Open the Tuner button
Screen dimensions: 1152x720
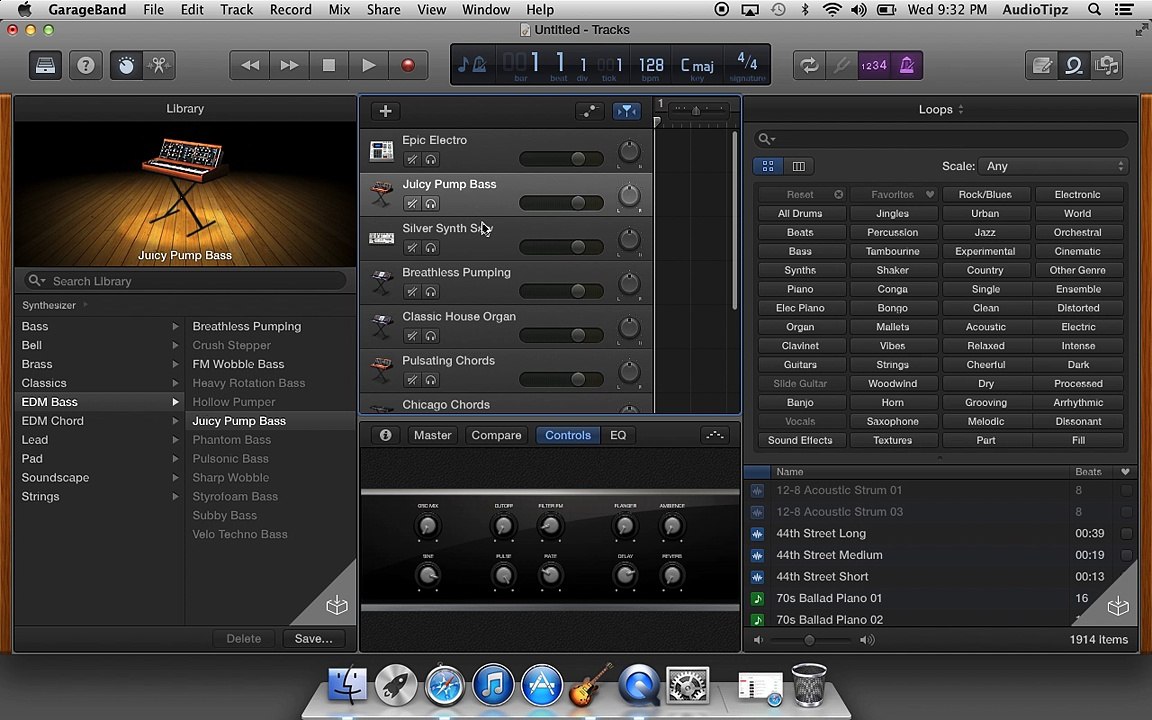point(841,65)
